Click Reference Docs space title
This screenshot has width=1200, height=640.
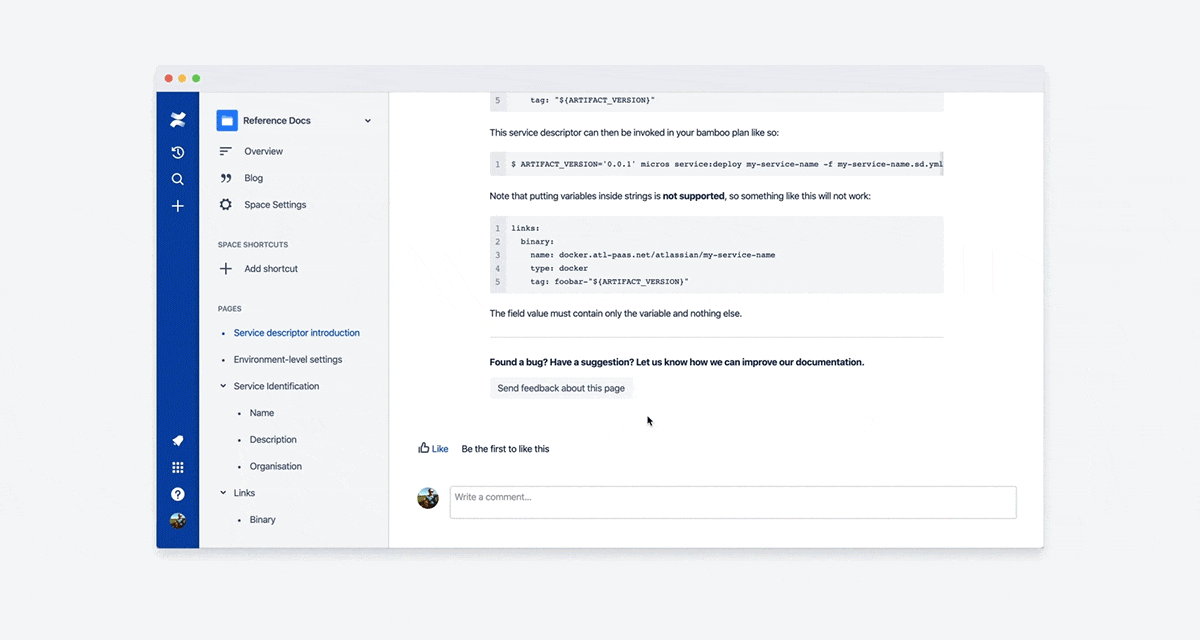tap(277, 121)
